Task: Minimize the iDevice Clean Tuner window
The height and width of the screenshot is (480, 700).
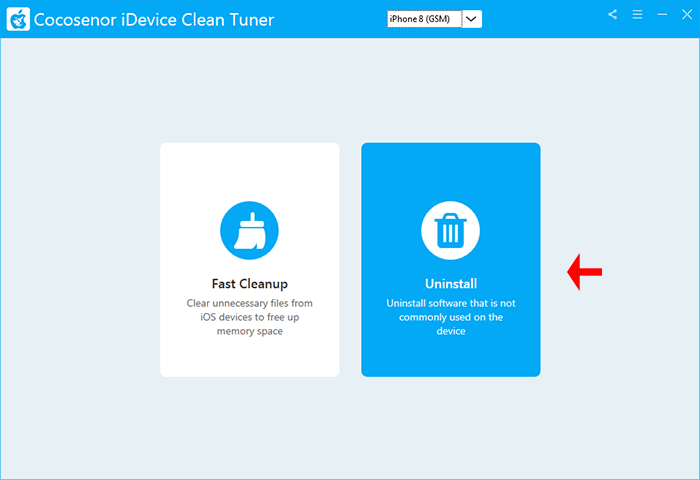Action: click(662, 14)
